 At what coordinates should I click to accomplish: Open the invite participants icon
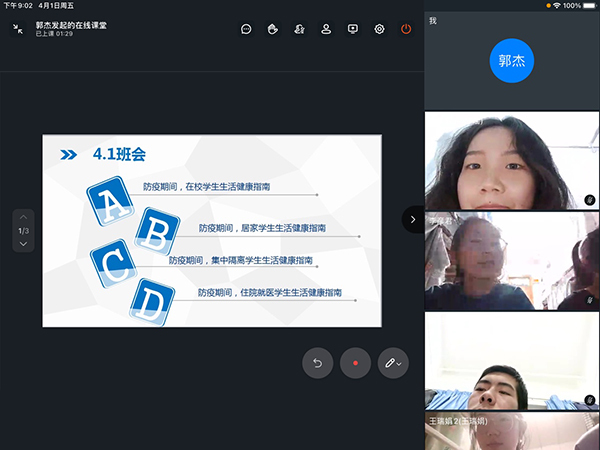coord(299,29)
